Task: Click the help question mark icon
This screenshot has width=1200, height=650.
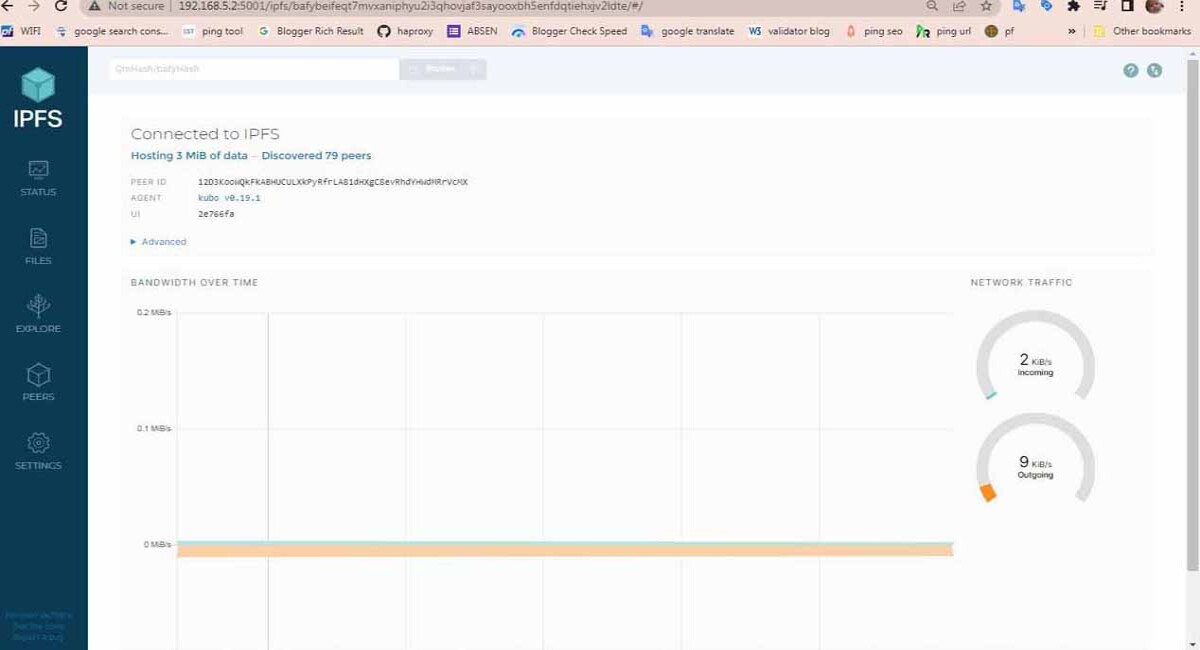Action: tap(1131, 70)
